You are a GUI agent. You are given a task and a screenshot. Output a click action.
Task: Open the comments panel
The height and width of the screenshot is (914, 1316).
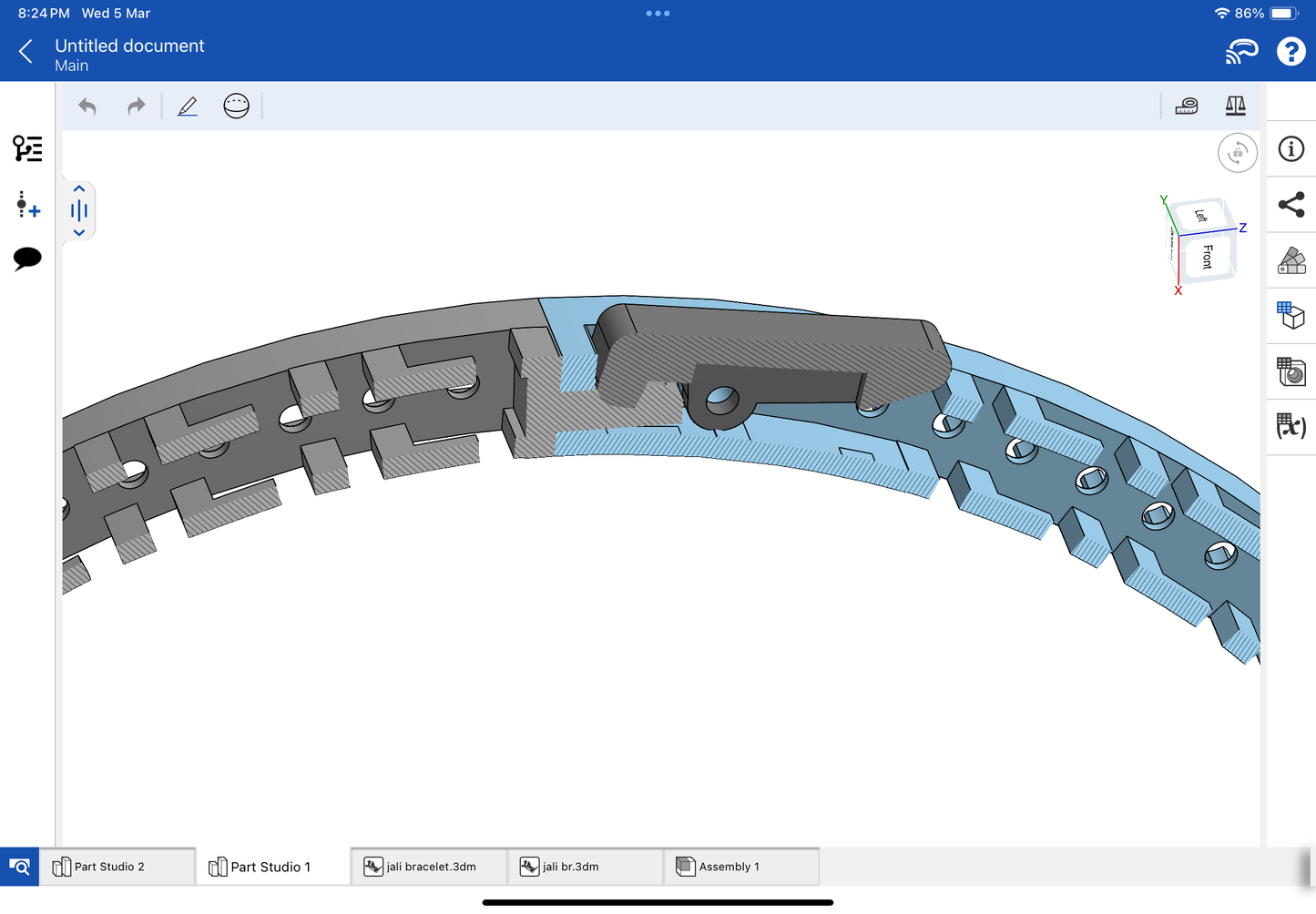pyautogui.click(x=27, y=259)
